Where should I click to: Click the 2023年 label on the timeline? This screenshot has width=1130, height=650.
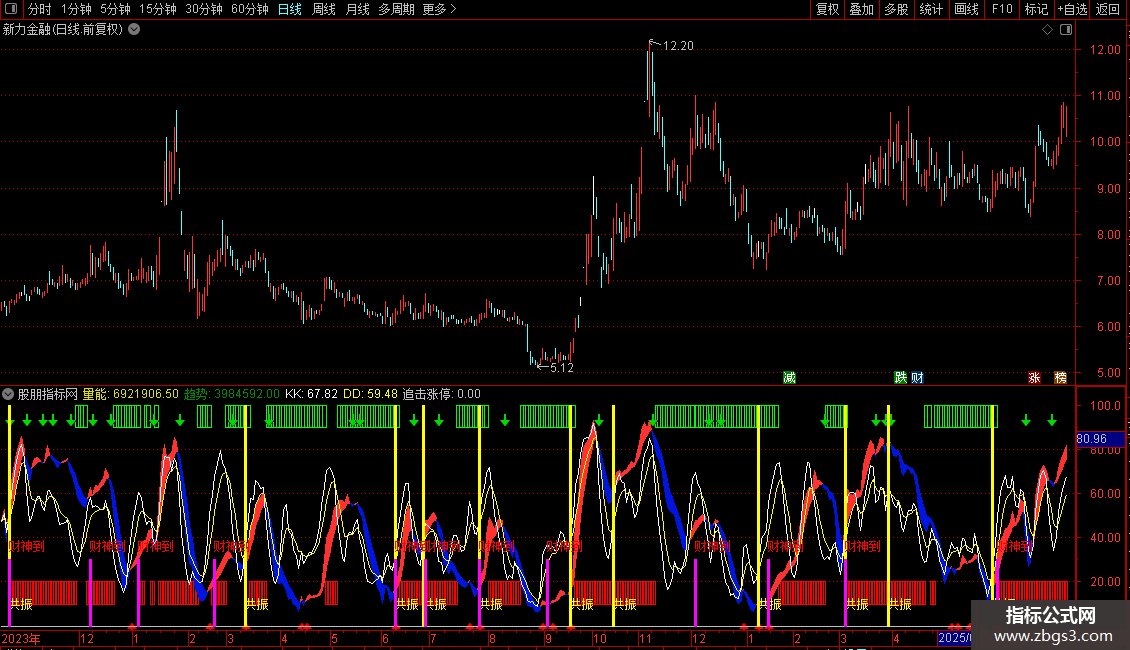22,638
